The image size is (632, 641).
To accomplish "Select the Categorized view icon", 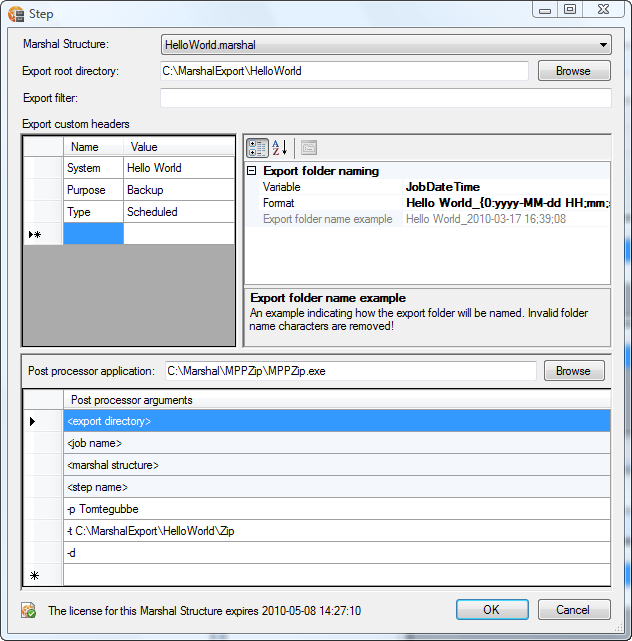I will 257,148.
